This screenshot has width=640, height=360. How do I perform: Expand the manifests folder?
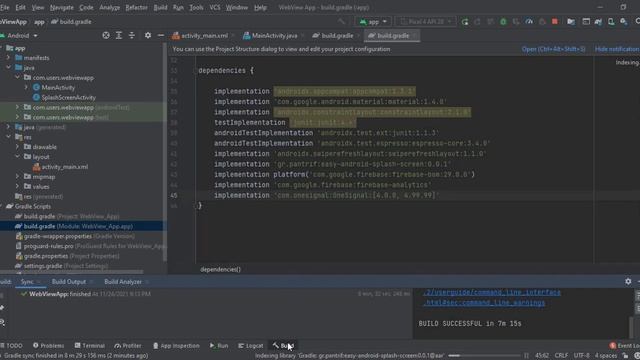click(x=8, y=58)
